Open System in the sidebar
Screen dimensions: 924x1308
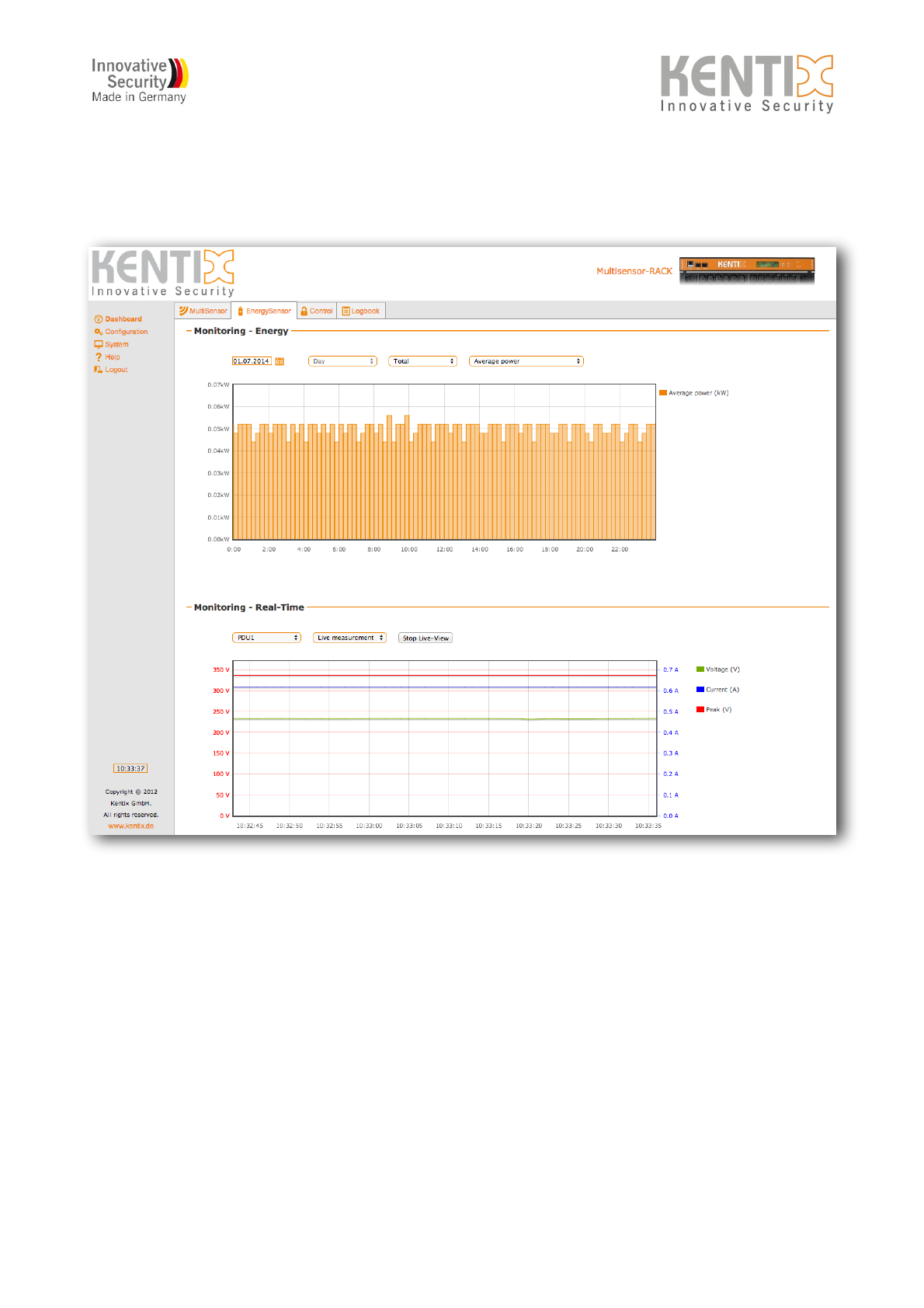tap(117, 344)
